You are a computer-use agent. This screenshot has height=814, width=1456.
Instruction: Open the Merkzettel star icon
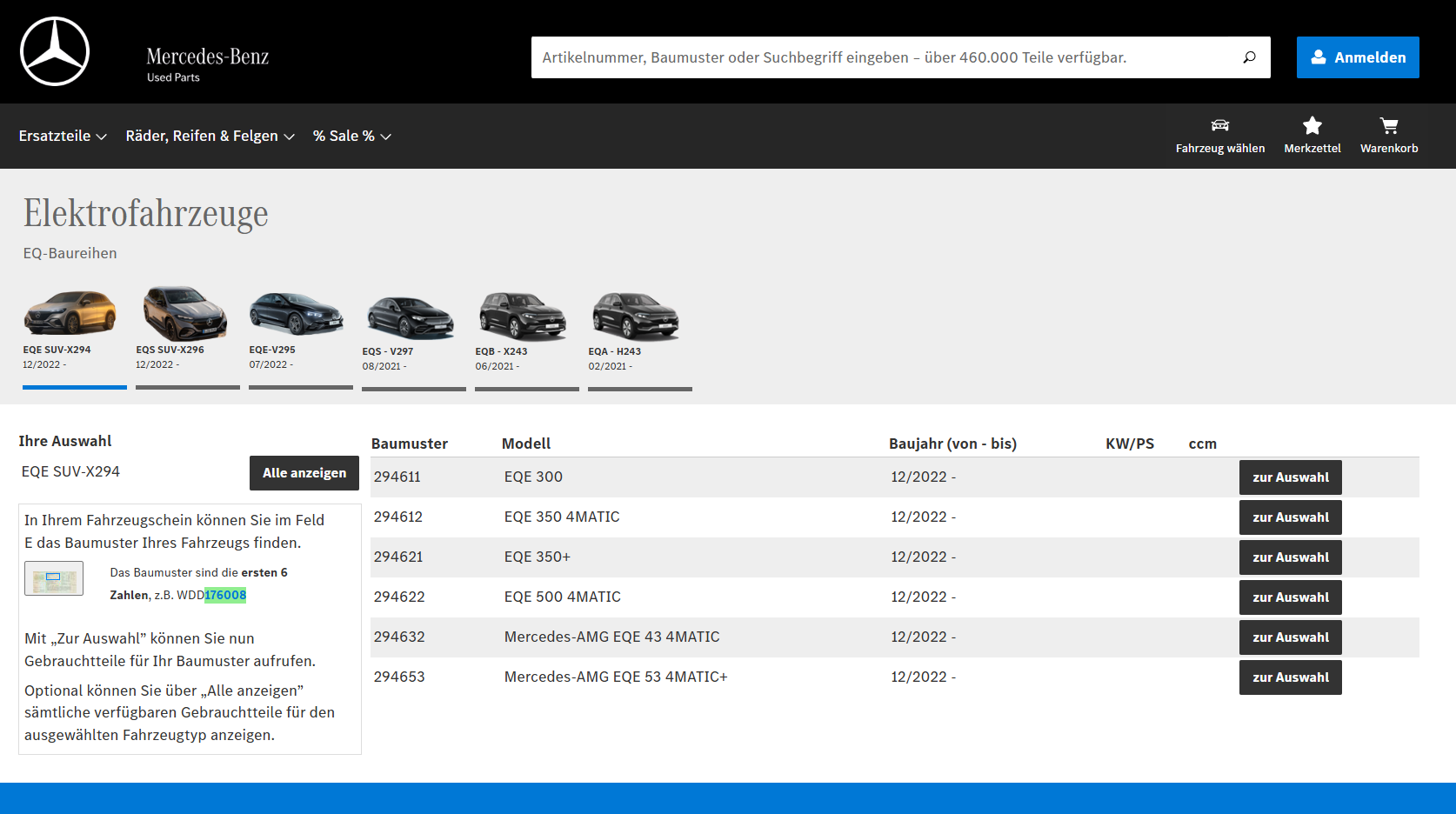1312,126
